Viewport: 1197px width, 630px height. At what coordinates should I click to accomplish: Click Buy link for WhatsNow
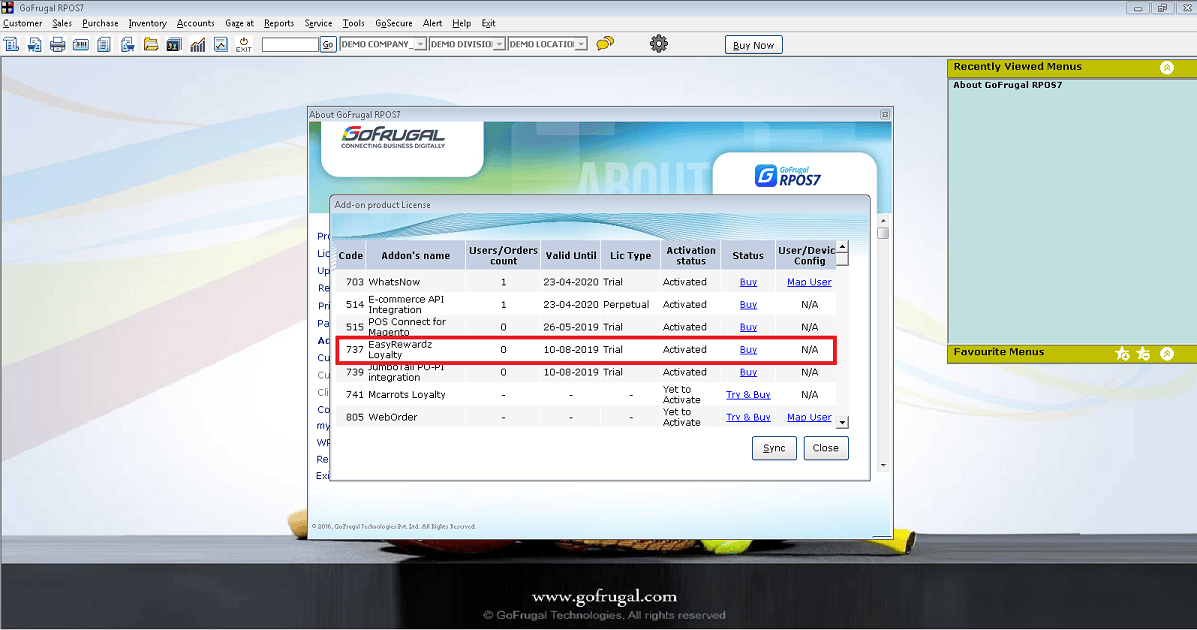pyautogui.click(x=748, y=282)
